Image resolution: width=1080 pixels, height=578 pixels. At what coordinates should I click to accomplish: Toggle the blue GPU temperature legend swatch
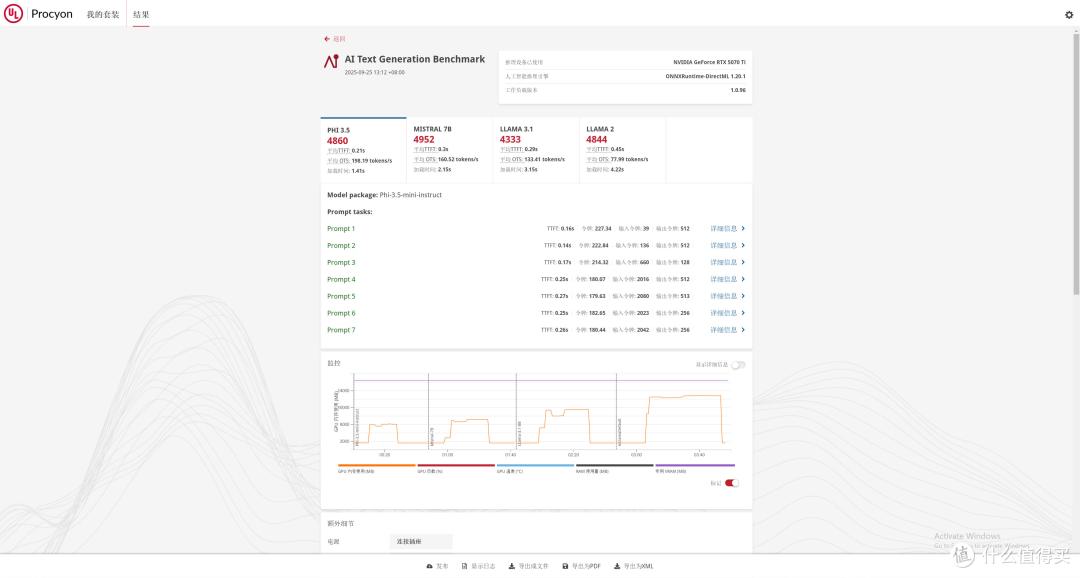coord(535,466)
